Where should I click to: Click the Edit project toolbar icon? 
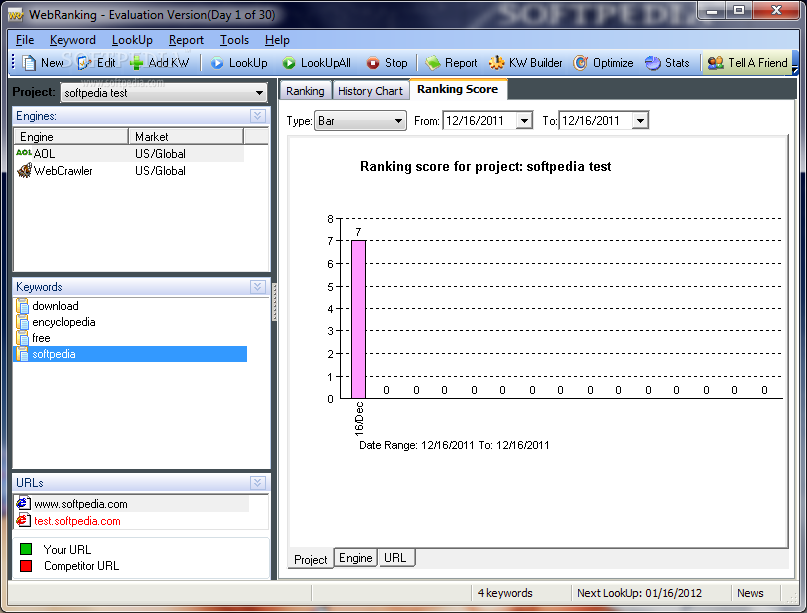click(x=84, y=63)
